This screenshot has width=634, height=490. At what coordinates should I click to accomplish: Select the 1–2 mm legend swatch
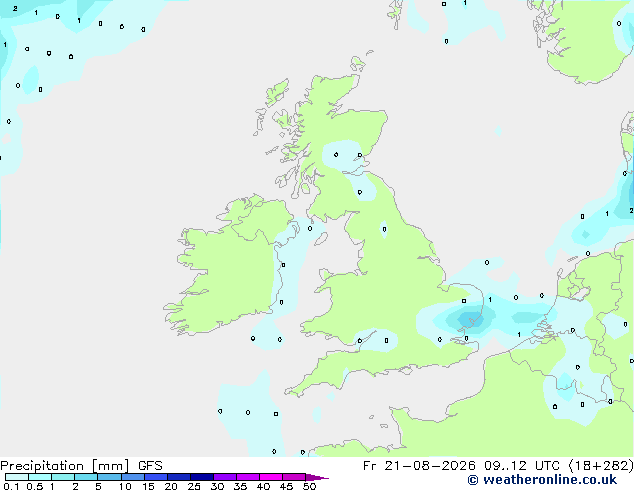pyautogui.click(x=63, y=477)
